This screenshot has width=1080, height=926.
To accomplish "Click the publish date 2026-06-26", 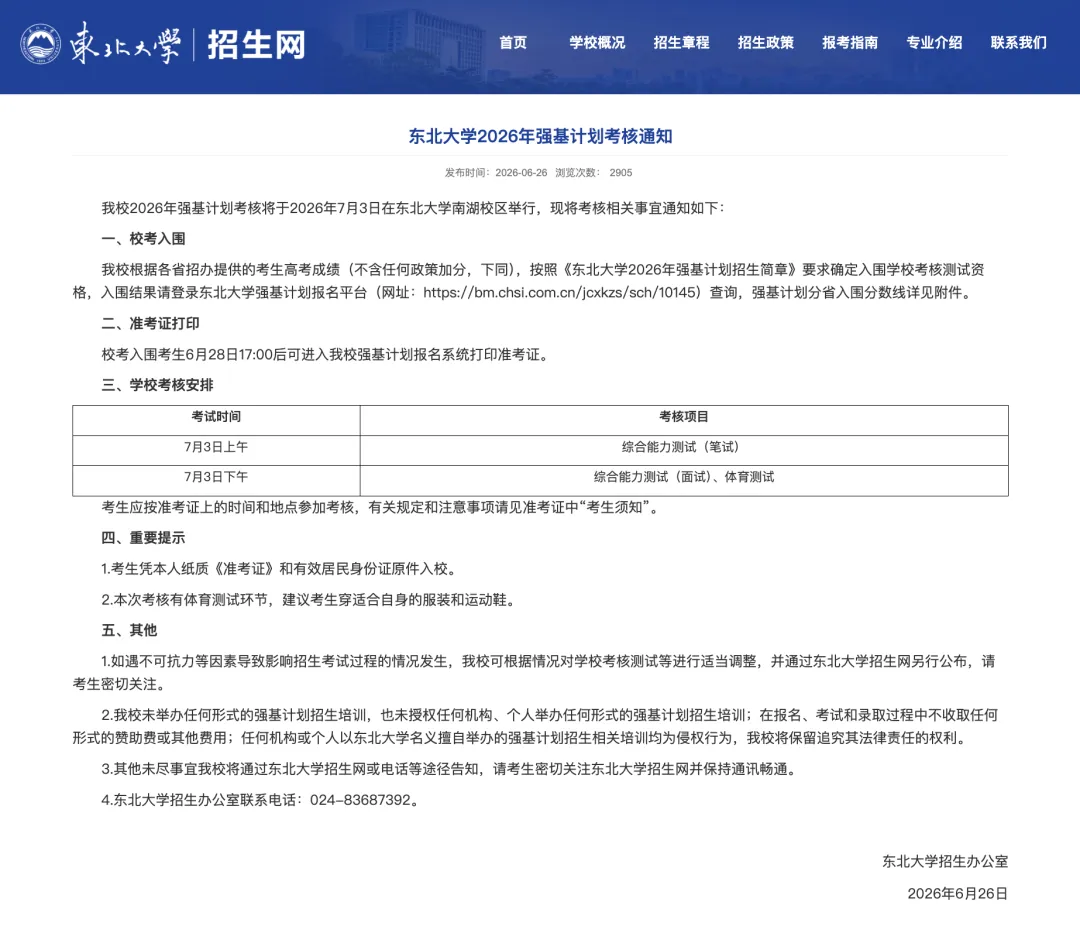I will point(521,173).
